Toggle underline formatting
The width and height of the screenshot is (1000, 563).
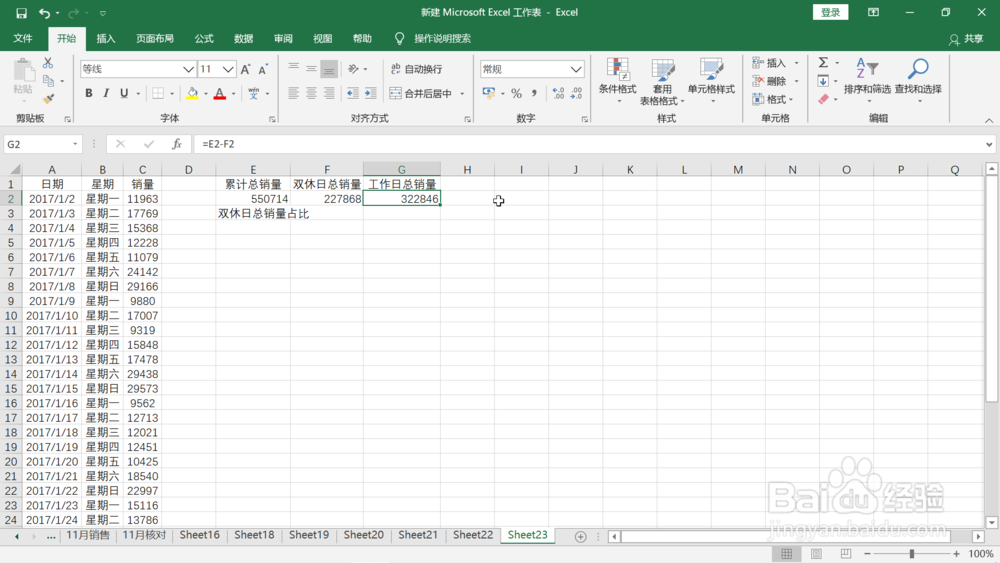point(124,93)
